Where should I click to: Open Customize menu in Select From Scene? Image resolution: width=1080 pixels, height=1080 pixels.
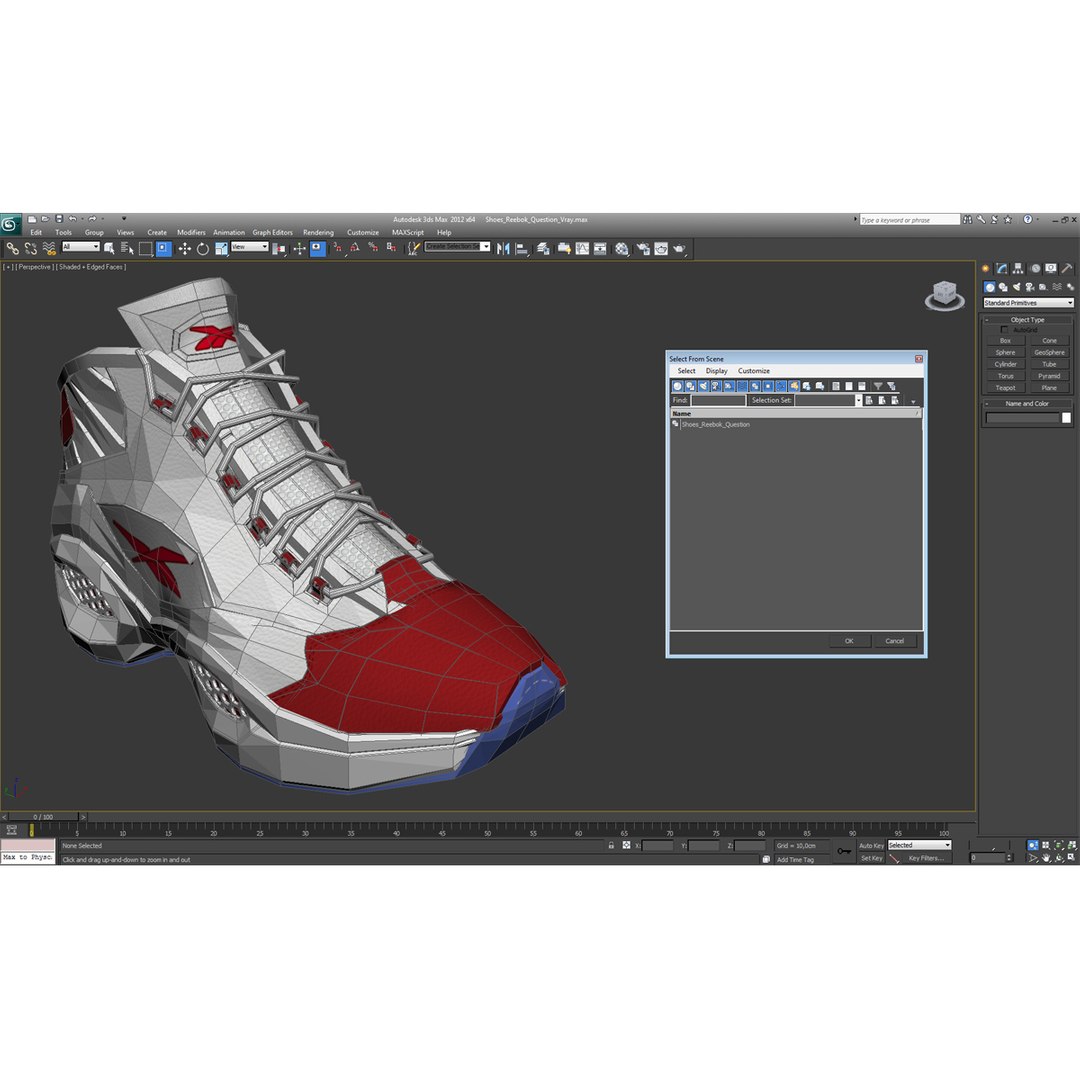click(x=754, y=371)
